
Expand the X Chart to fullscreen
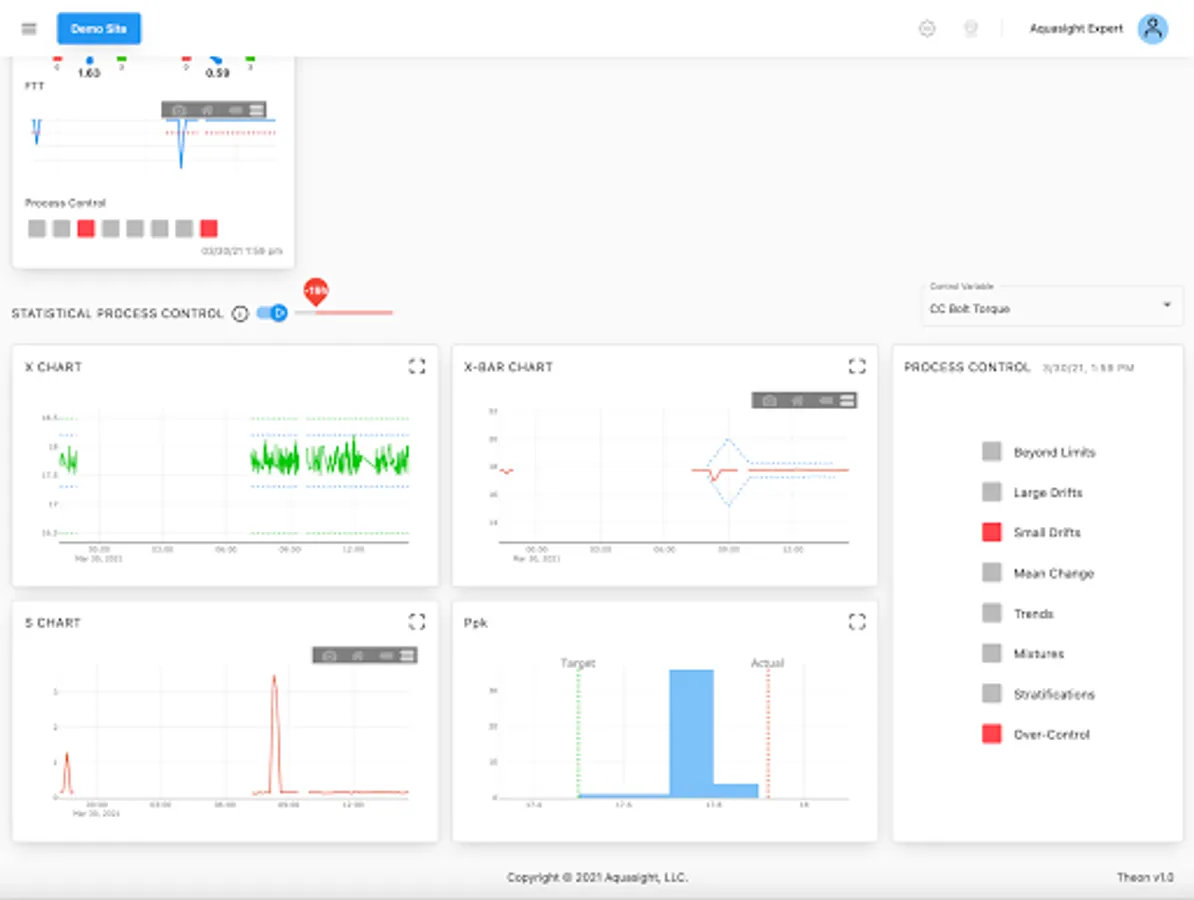coord(417,366)
